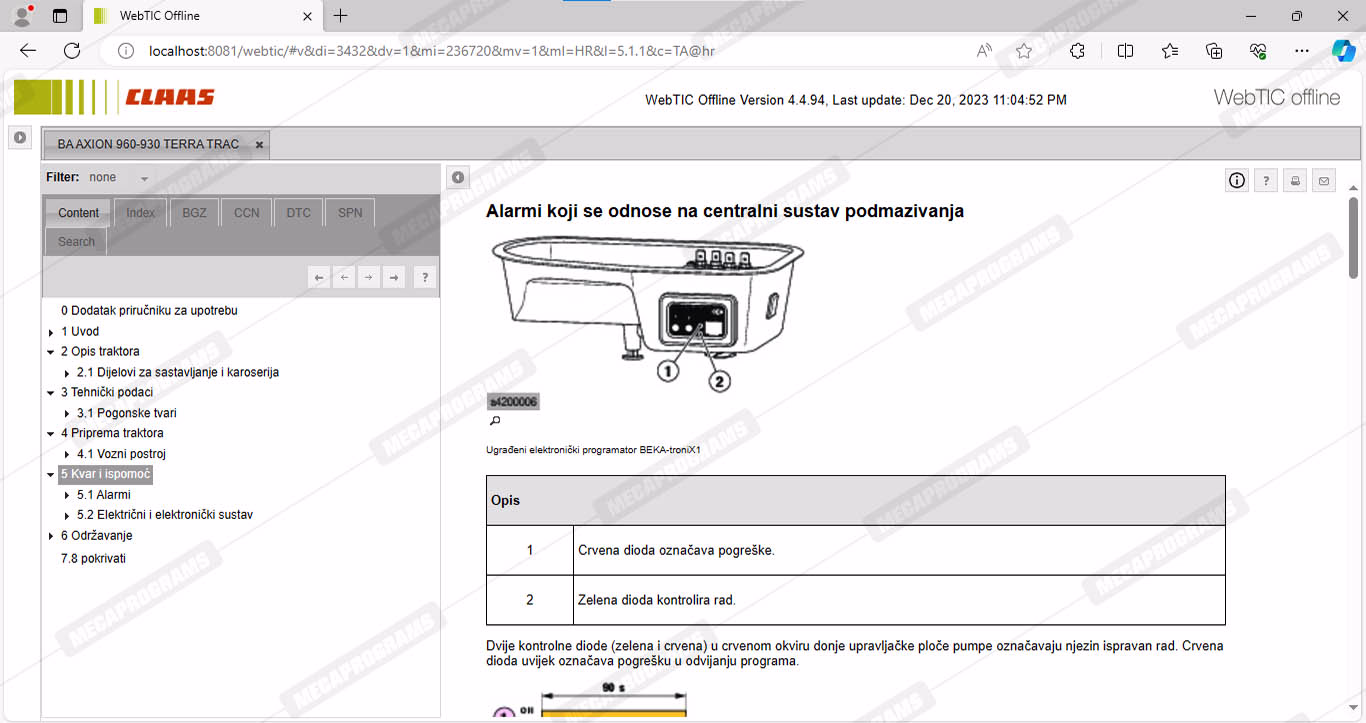Image resolution: width=1366 pixels, height=723 pixels.
Task: Click magnifier icon below pump illustration
Action: click(x=494, y=421)
